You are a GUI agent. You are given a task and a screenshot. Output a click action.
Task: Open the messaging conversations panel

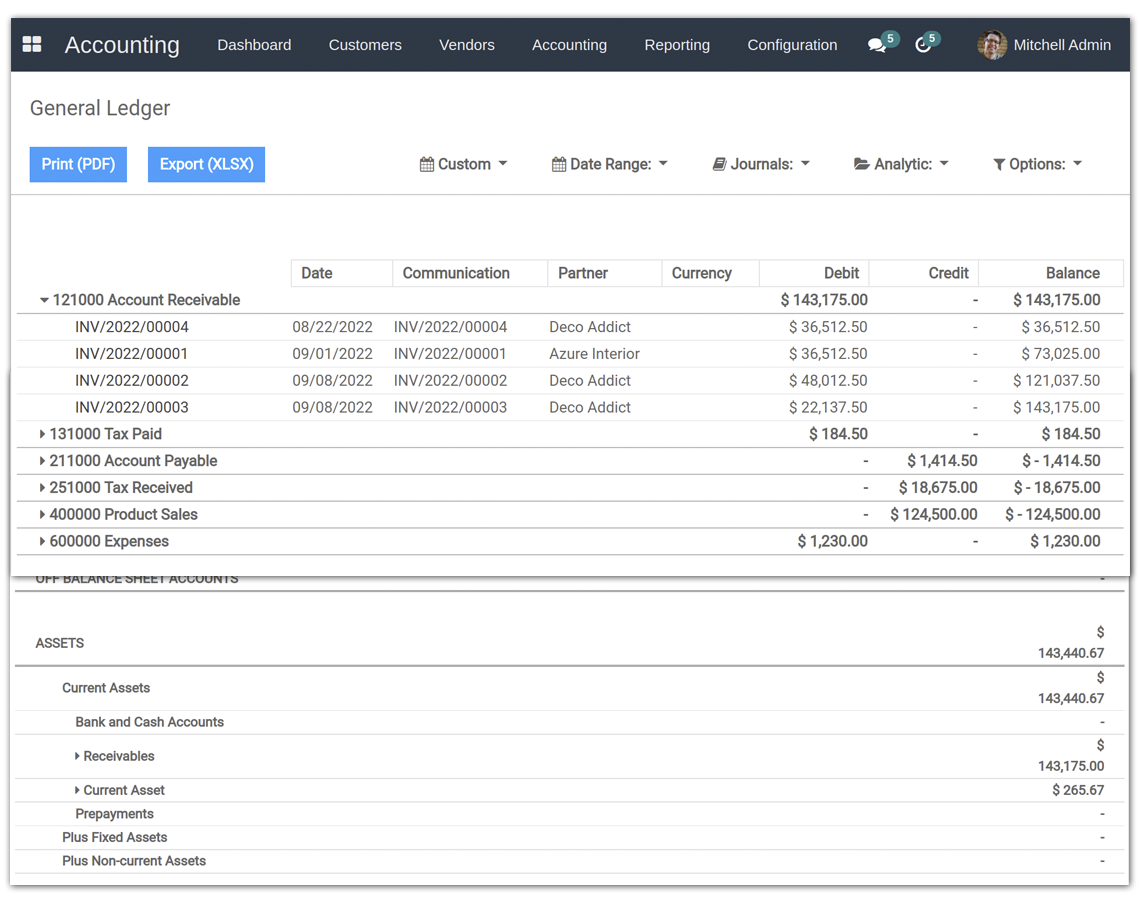coord(875,46)
